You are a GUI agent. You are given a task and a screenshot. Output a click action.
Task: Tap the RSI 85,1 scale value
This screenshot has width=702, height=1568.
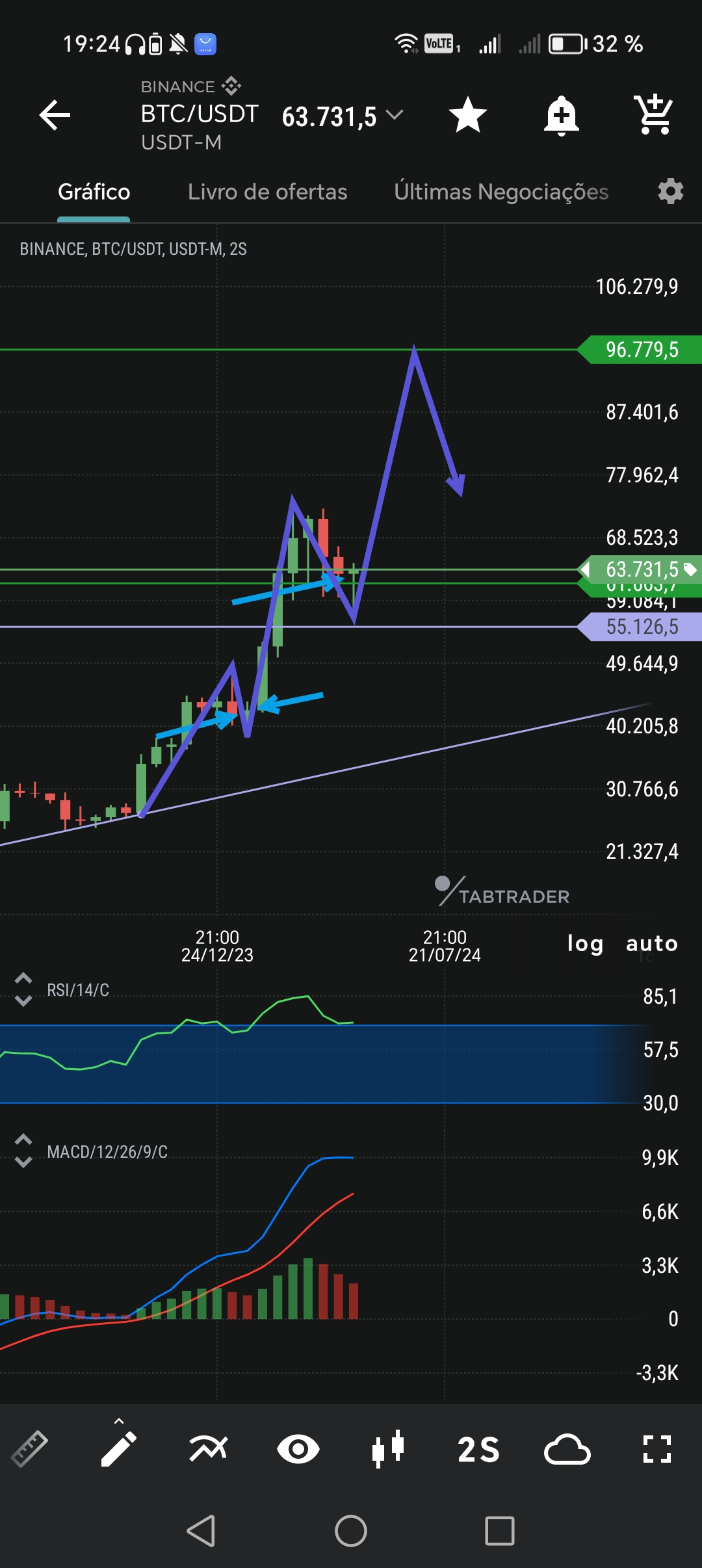pos(660,997)
